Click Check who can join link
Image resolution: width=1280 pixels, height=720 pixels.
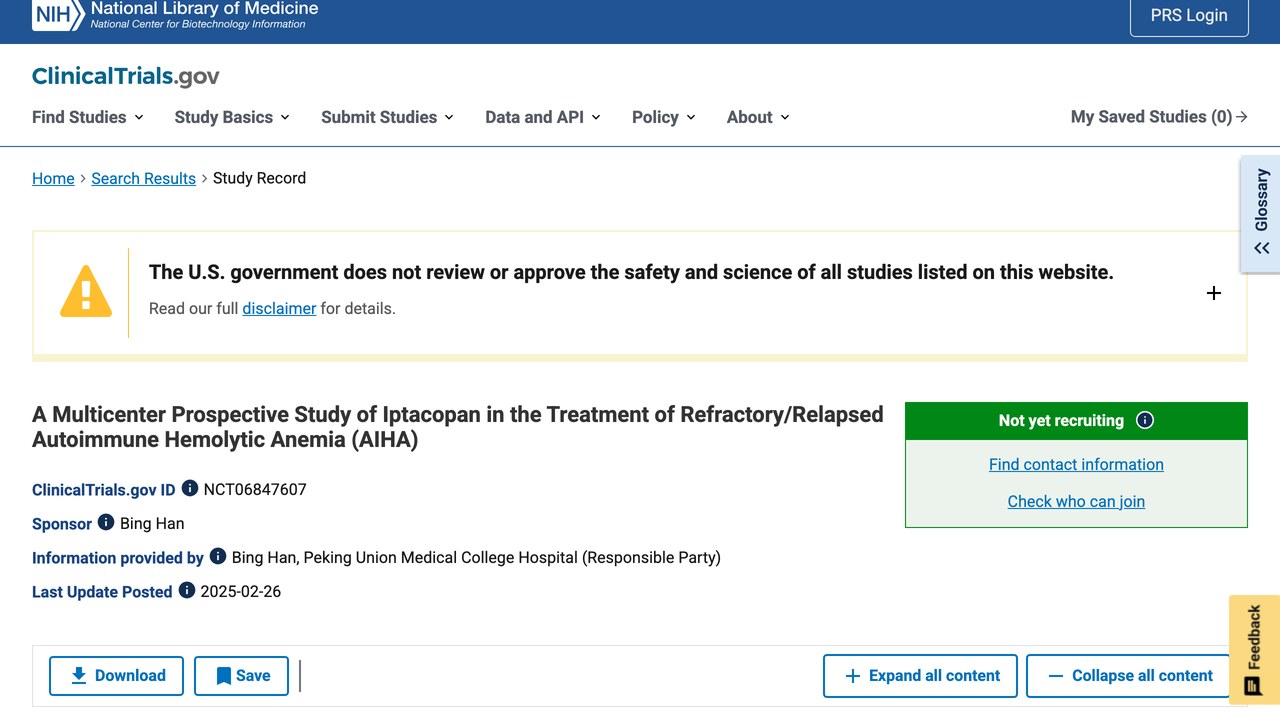tap(1076, 501)
